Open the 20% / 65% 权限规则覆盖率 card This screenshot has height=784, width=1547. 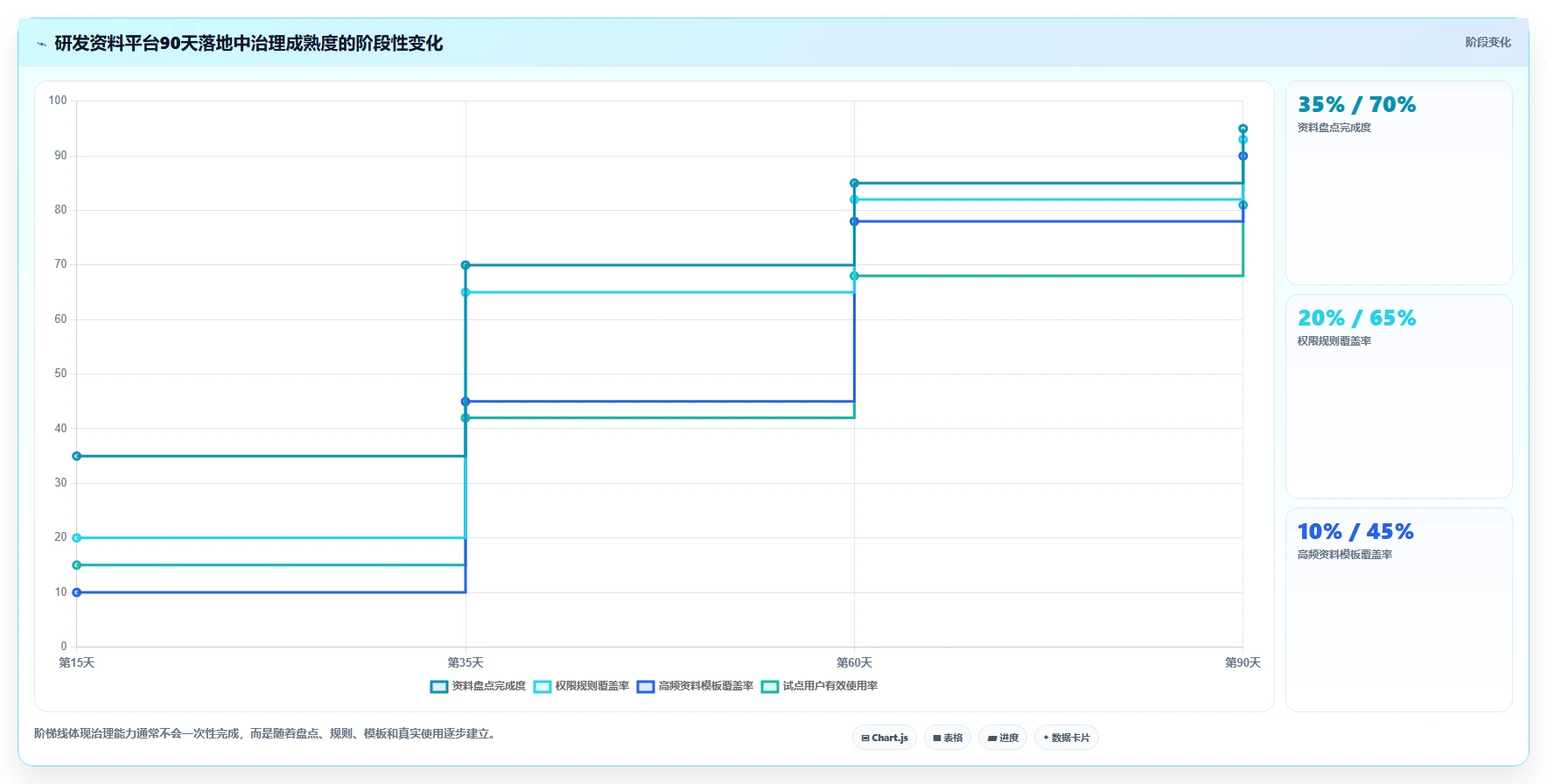(x=1398, y=396)
